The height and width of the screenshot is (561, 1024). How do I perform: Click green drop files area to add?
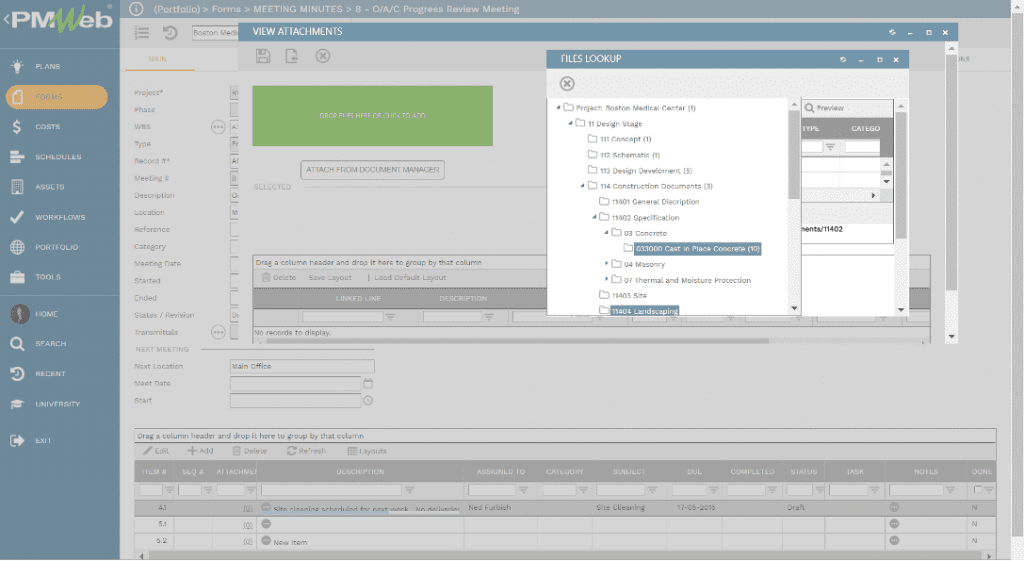coord(372,116)
